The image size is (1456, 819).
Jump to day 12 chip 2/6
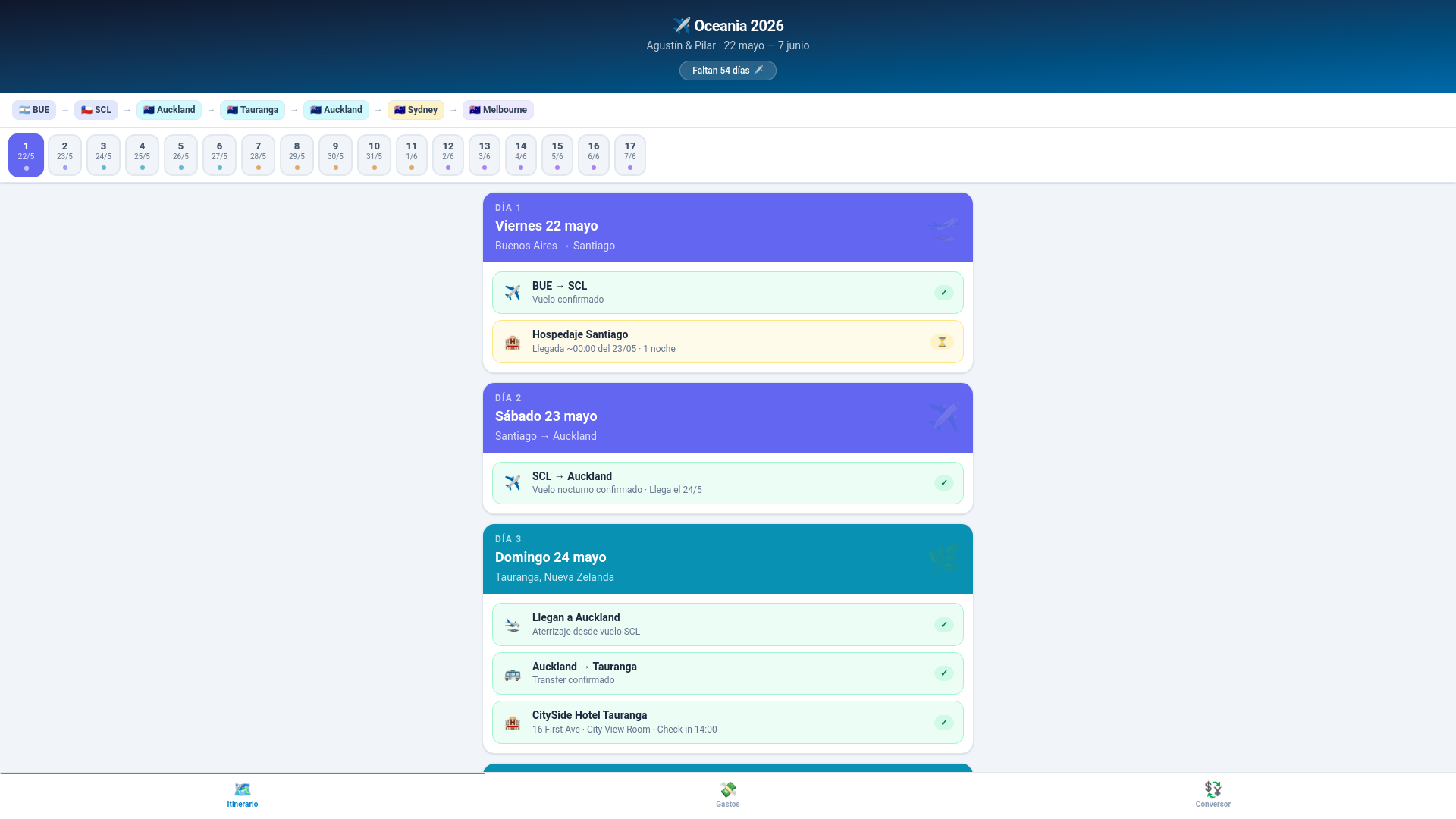coord(448,155)
